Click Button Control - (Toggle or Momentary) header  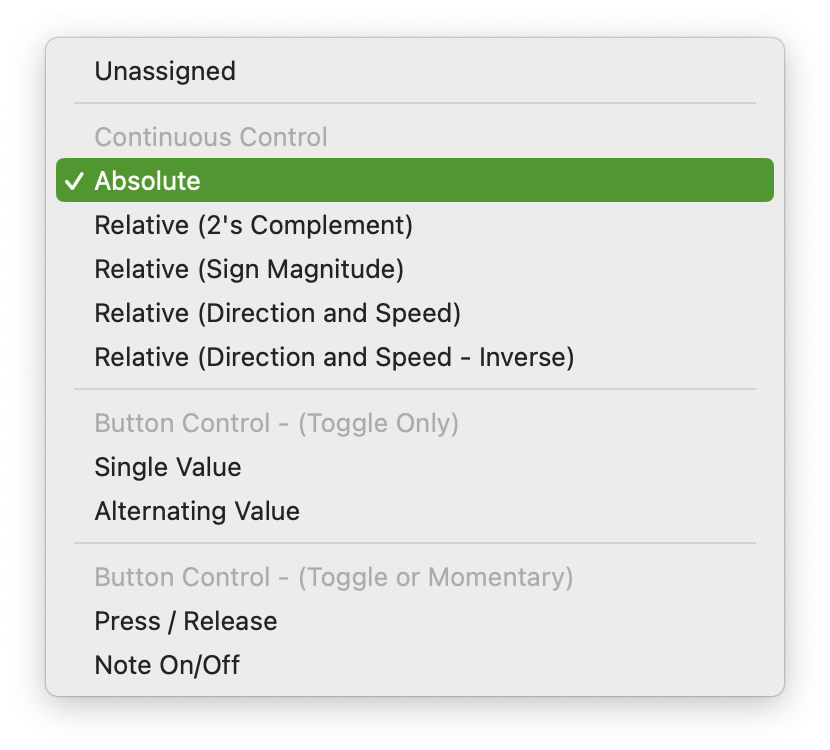pyautogui.click(x=333, y=577)
